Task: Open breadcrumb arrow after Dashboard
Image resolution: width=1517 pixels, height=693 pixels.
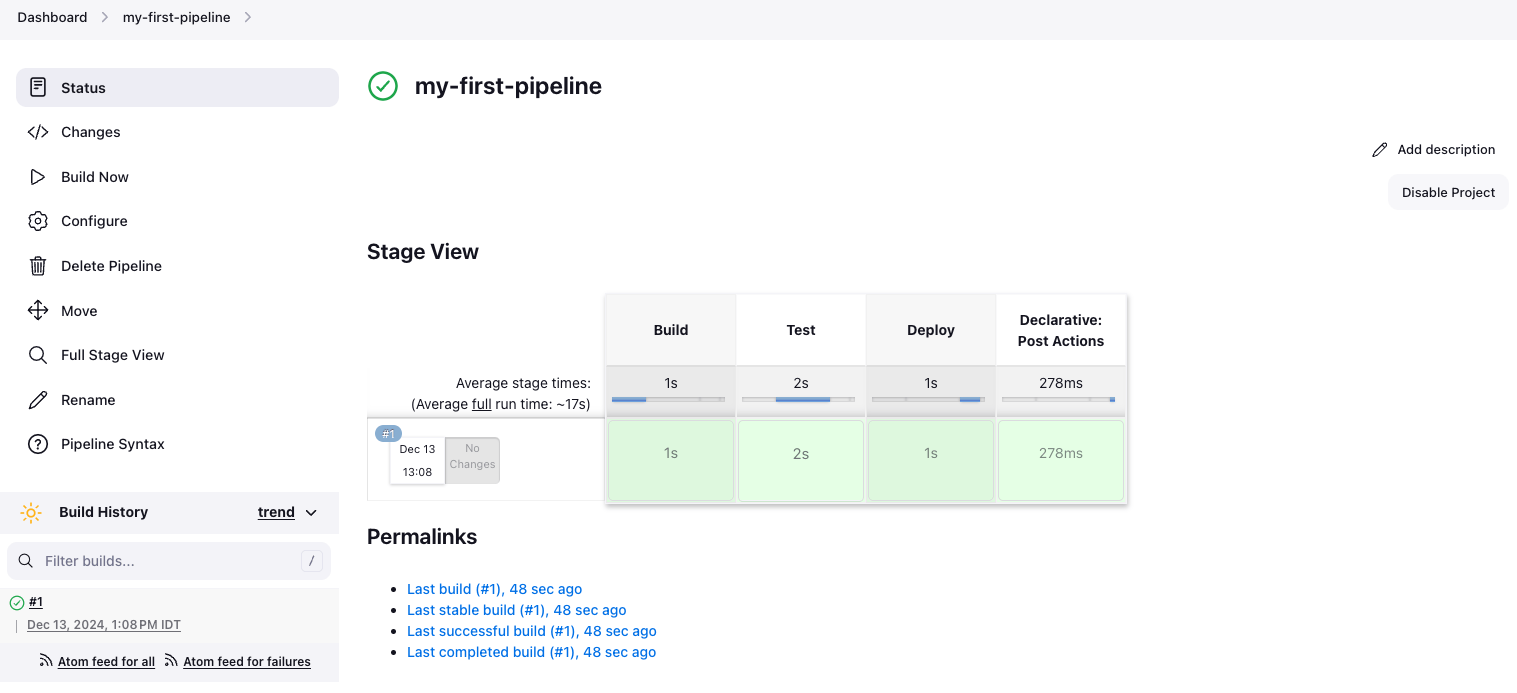Action: pos(104,17)
